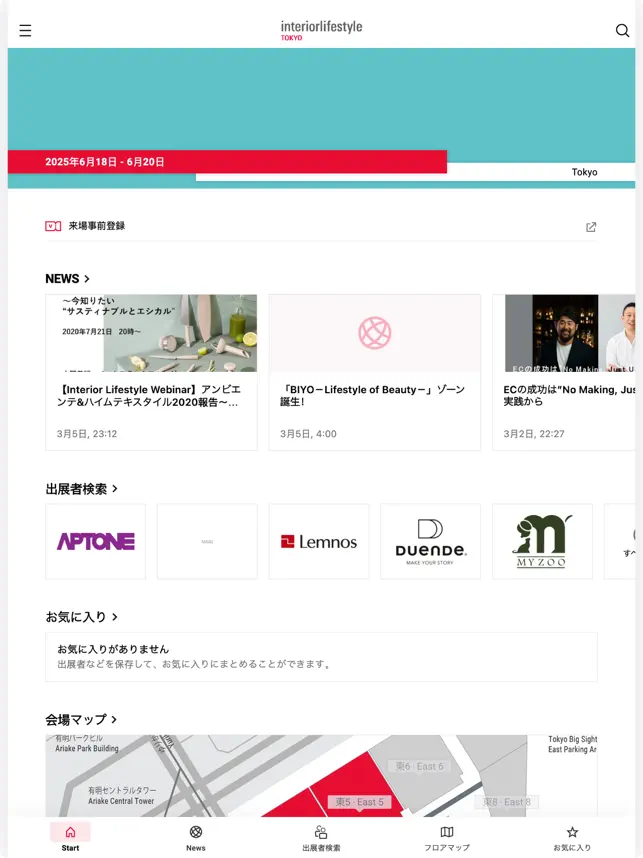Viewport: 643px width, 858px height.
Task: Tap the two men news photo
Action: tap(570, 333)
